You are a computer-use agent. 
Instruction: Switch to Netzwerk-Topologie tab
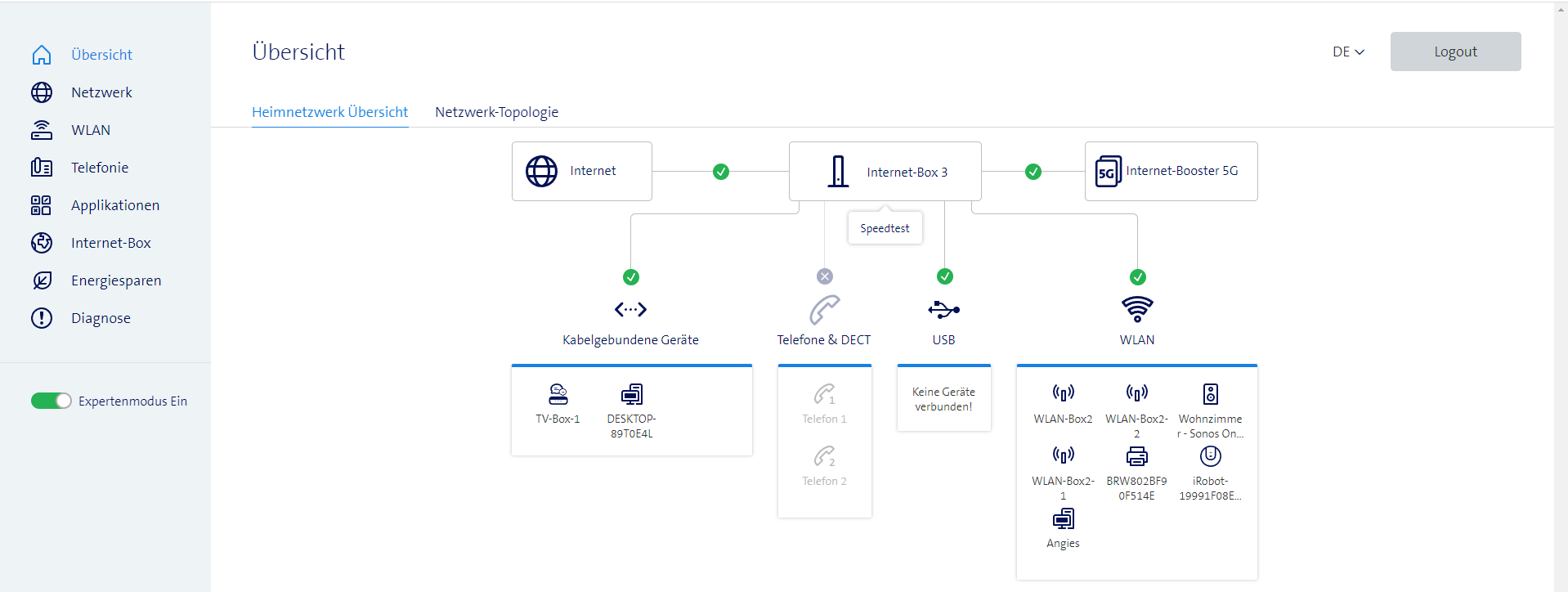click(496, 112)
